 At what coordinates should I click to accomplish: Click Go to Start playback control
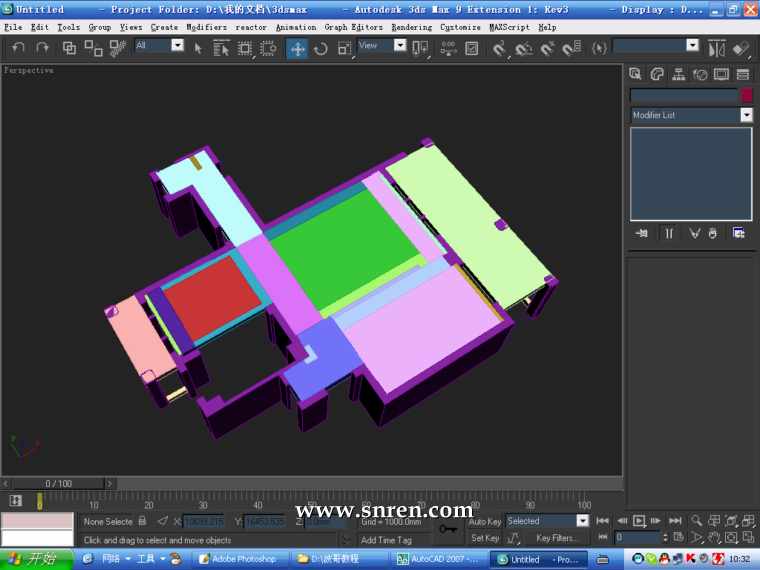tap(602, 521)
